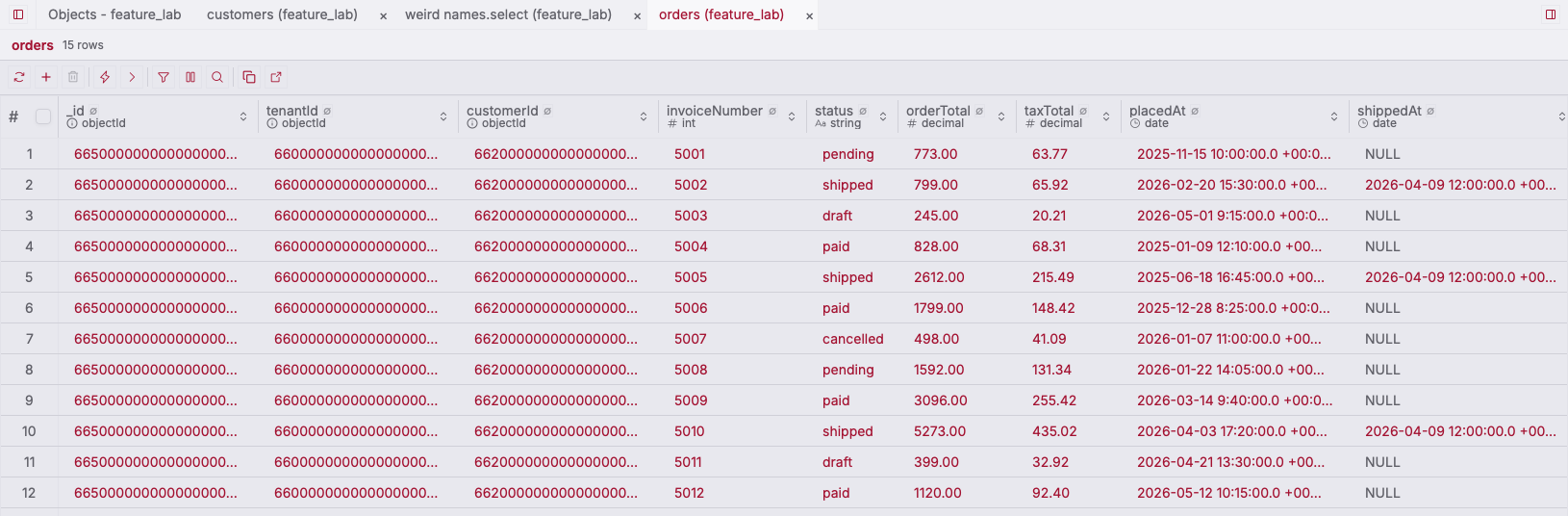Click the 'orders' table title label

(33, 45)
